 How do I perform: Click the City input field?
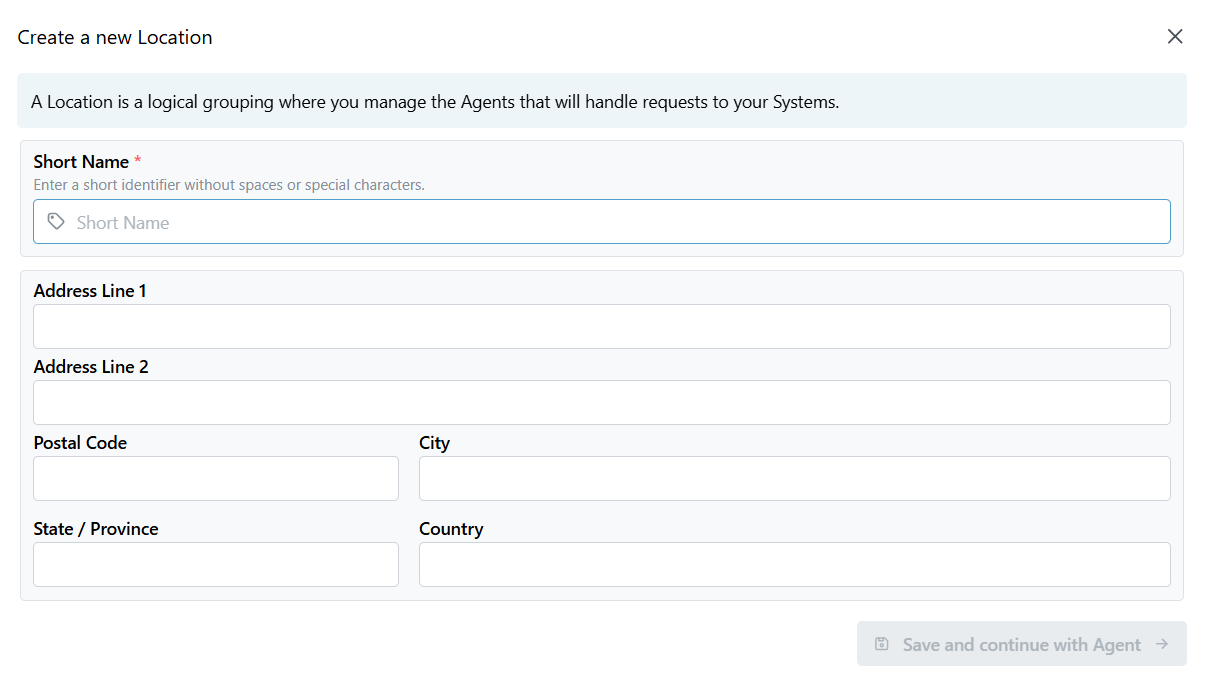794,479
